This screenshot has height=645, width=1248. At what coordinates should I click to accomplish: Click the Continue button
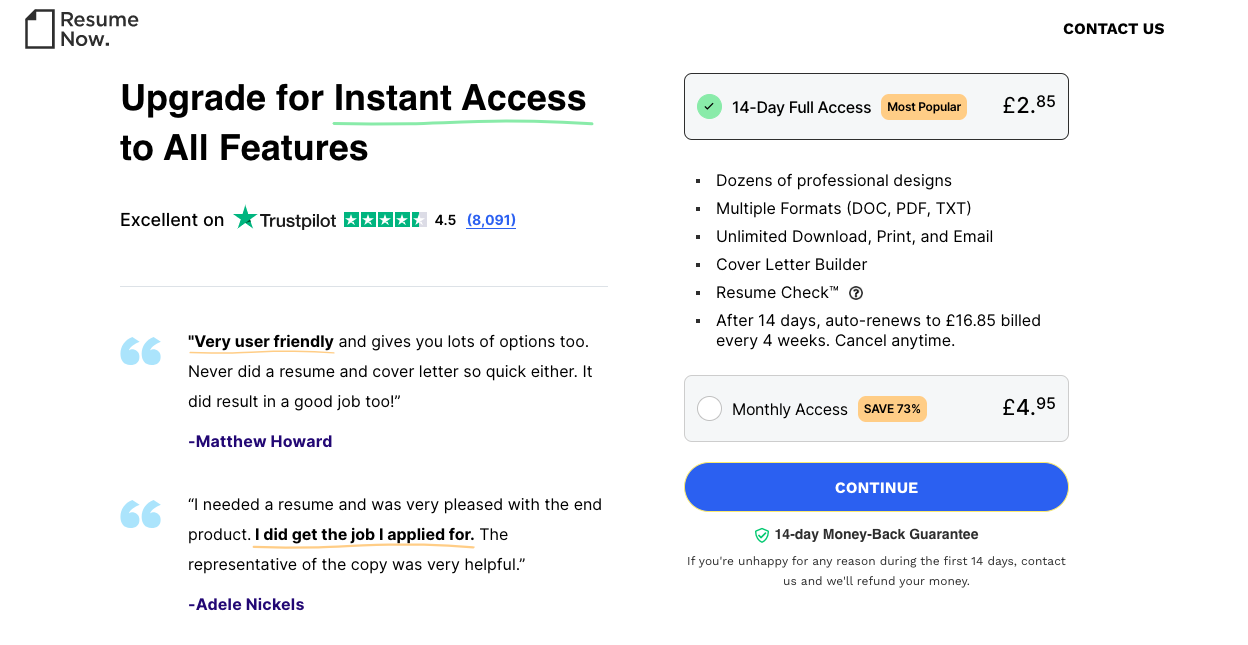pos(876,487)
